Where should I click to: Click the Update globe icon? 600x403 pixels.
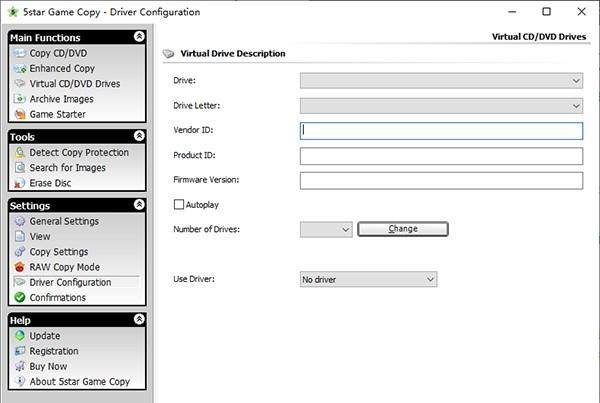[20, 336]
